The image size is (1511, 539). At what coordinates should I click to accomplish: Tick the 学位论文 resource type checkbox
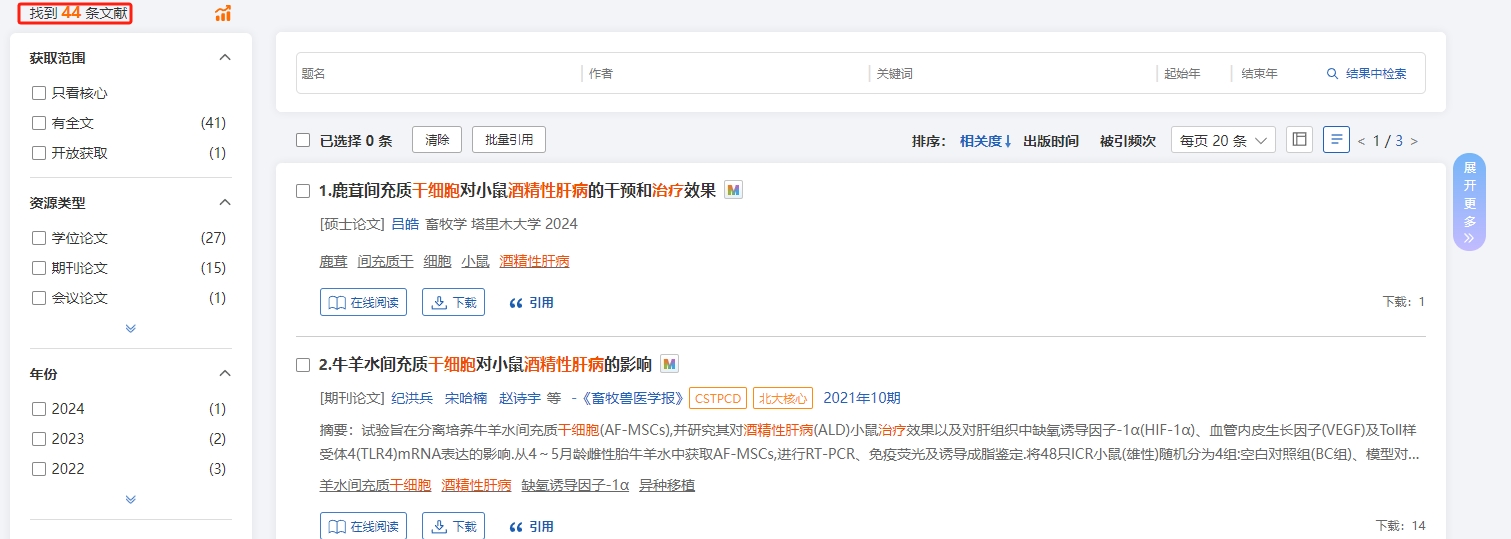tap(39, 238)
